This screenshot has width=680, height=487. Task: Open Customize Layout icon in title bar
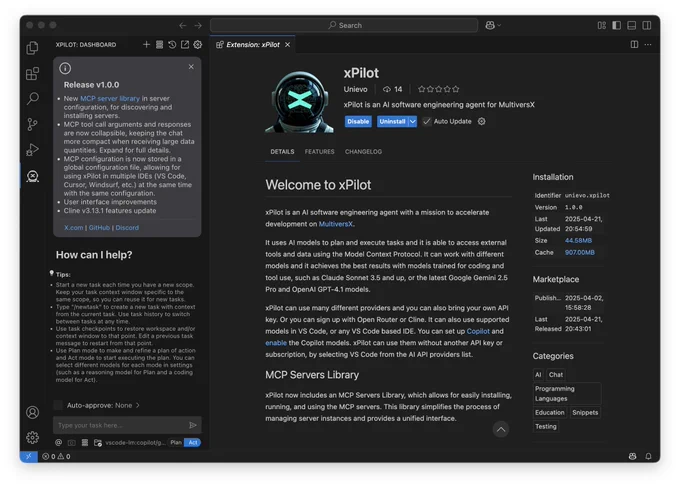[x=602, y=26]
